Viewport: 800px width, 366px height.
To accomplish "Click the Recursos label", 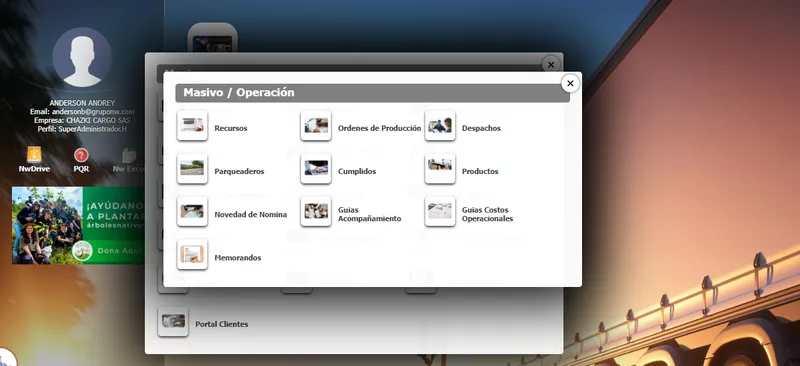I will click(231, 128).
